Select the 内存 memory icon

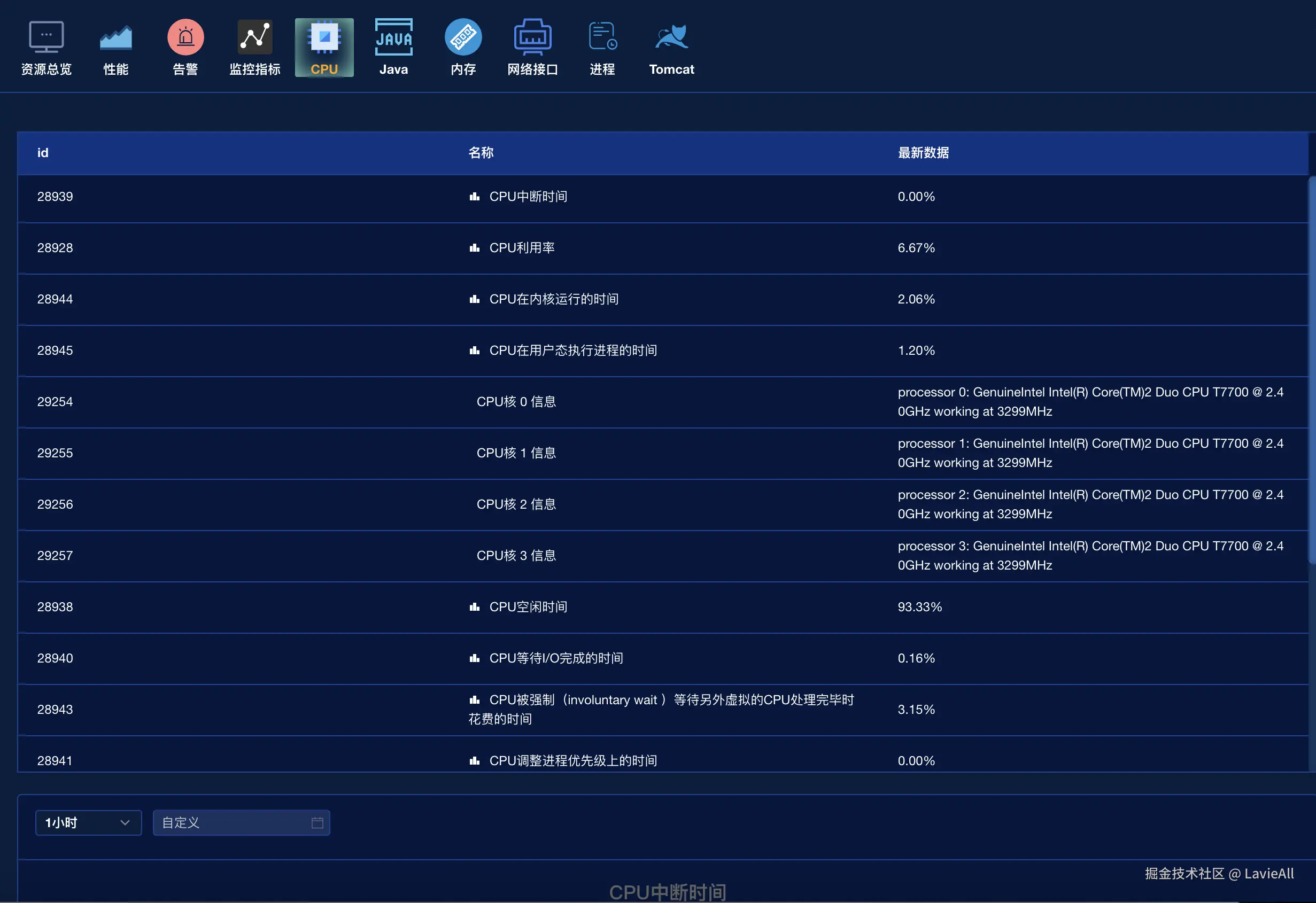463,37
